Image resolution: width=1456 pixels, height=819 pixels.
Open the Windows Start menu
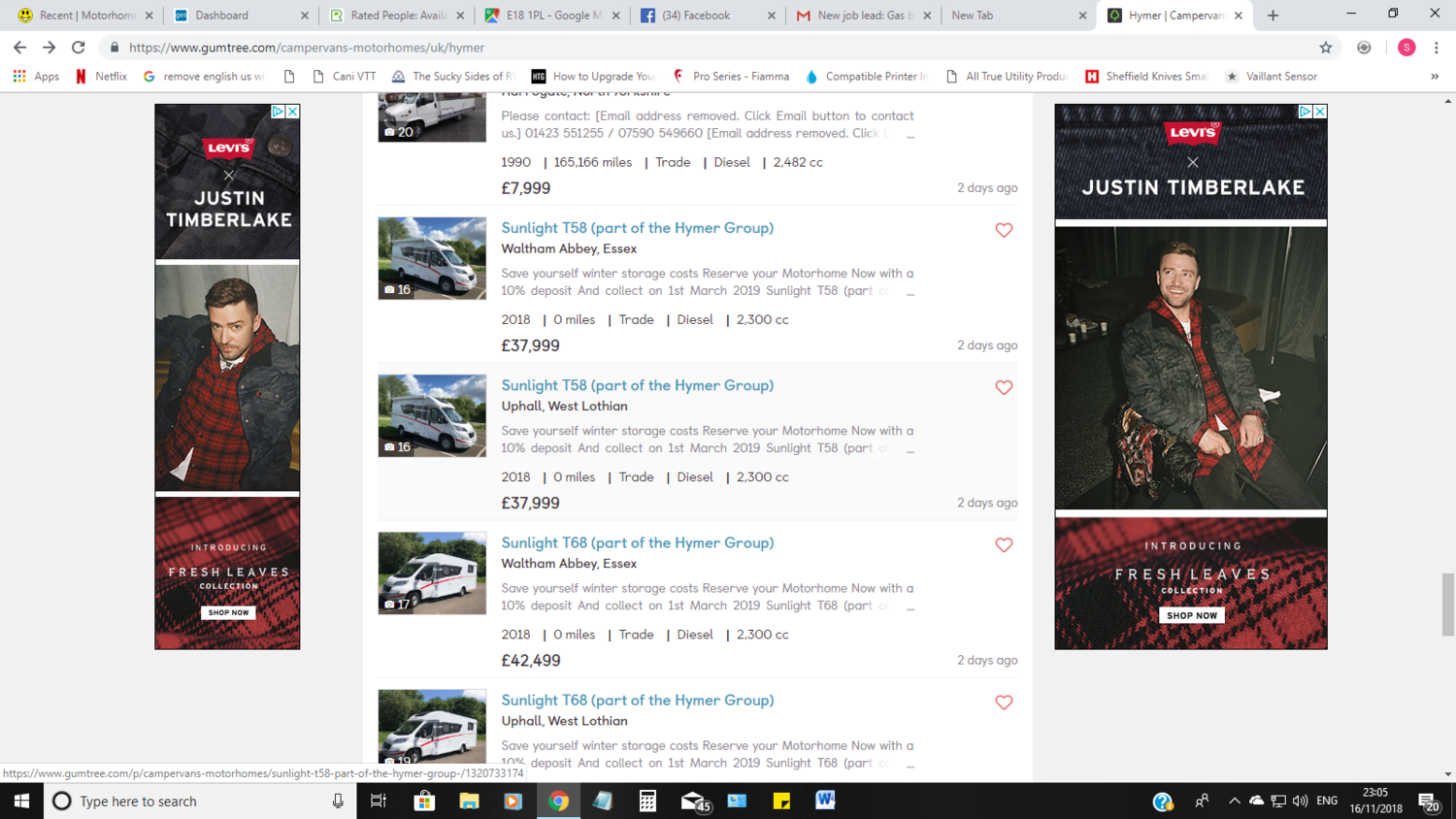click(x=21, y=801)
